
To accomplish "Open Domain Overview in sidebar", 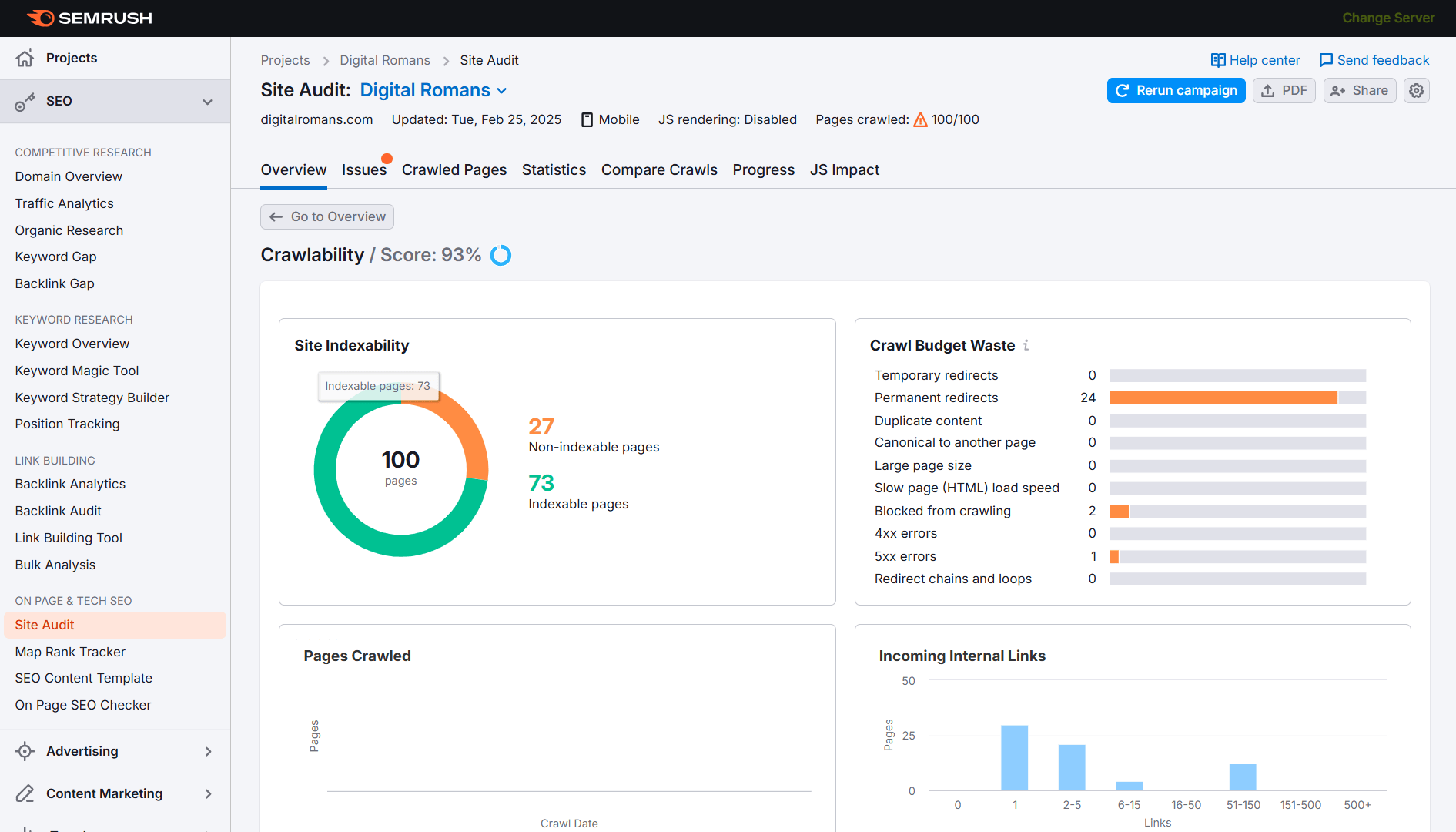I will click(x=69, y=176).
